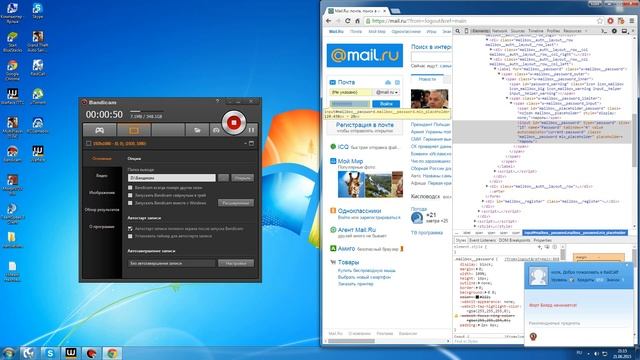Switch to Event Listeners pane in DevTools
The image size is (640, 360).
pyautogui.click(x=482, y=240)
